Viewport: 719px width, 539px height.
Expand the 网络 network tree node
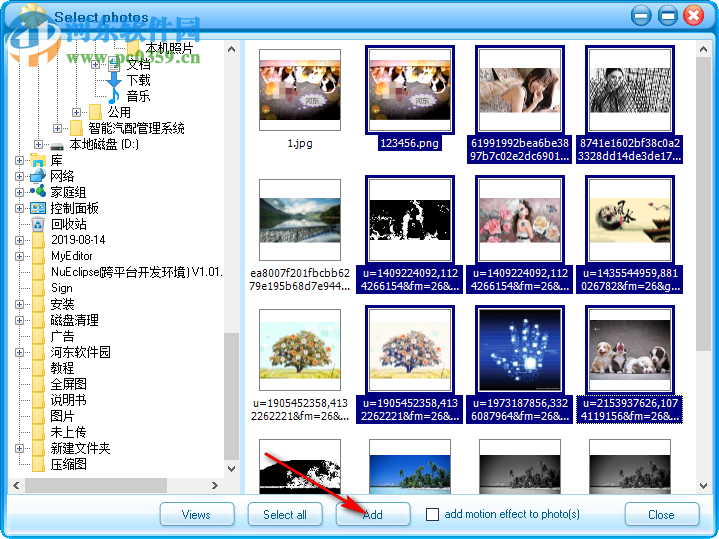[x=19, y=177]
